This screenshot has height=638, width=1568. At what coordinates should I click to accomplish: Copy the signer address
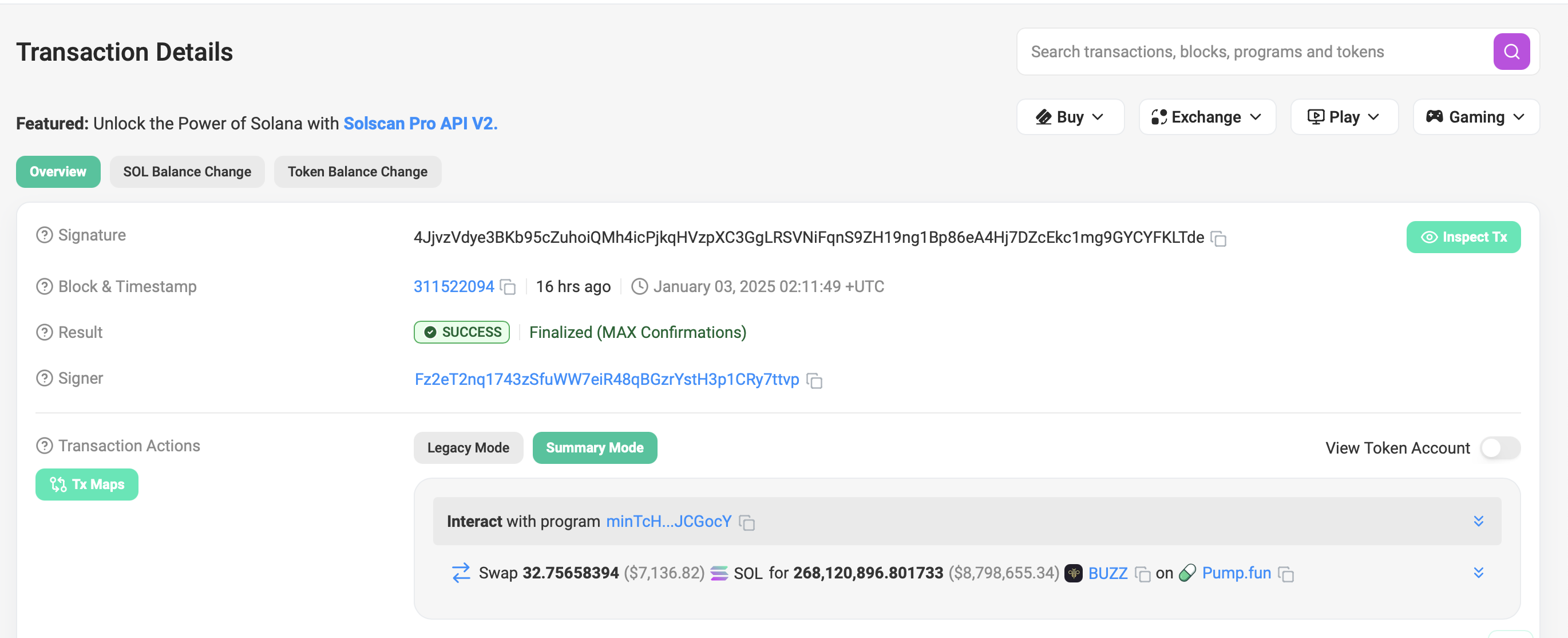[814, 381]
